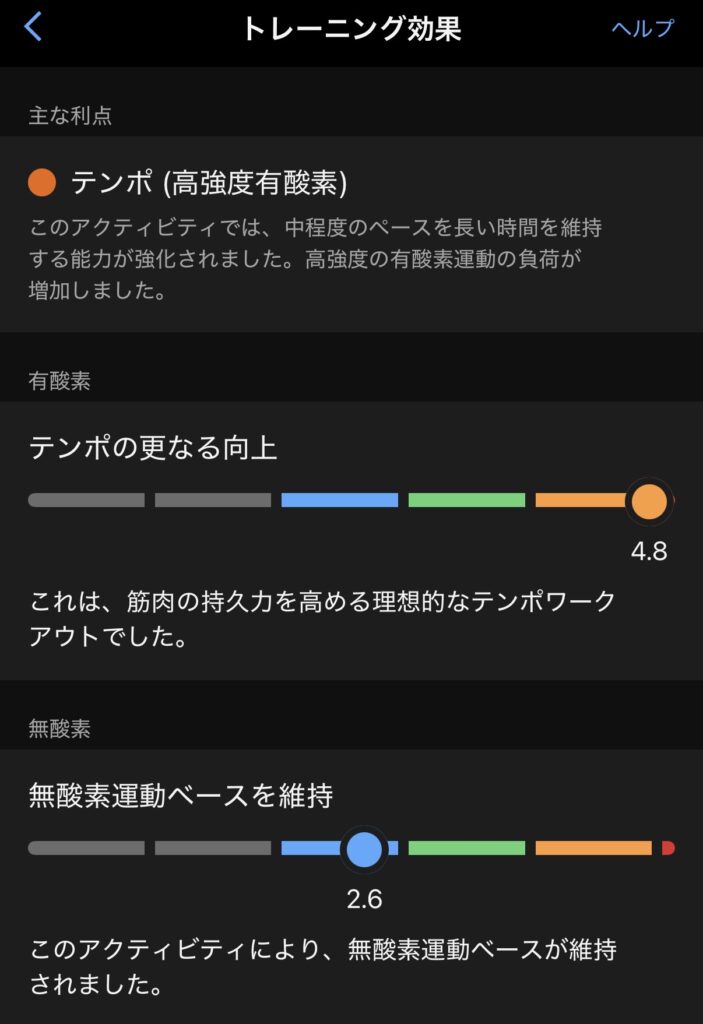Click the blue anaerobic slider knob
703x1024 pixels.
pyautogui.click(x=363, y=848)
